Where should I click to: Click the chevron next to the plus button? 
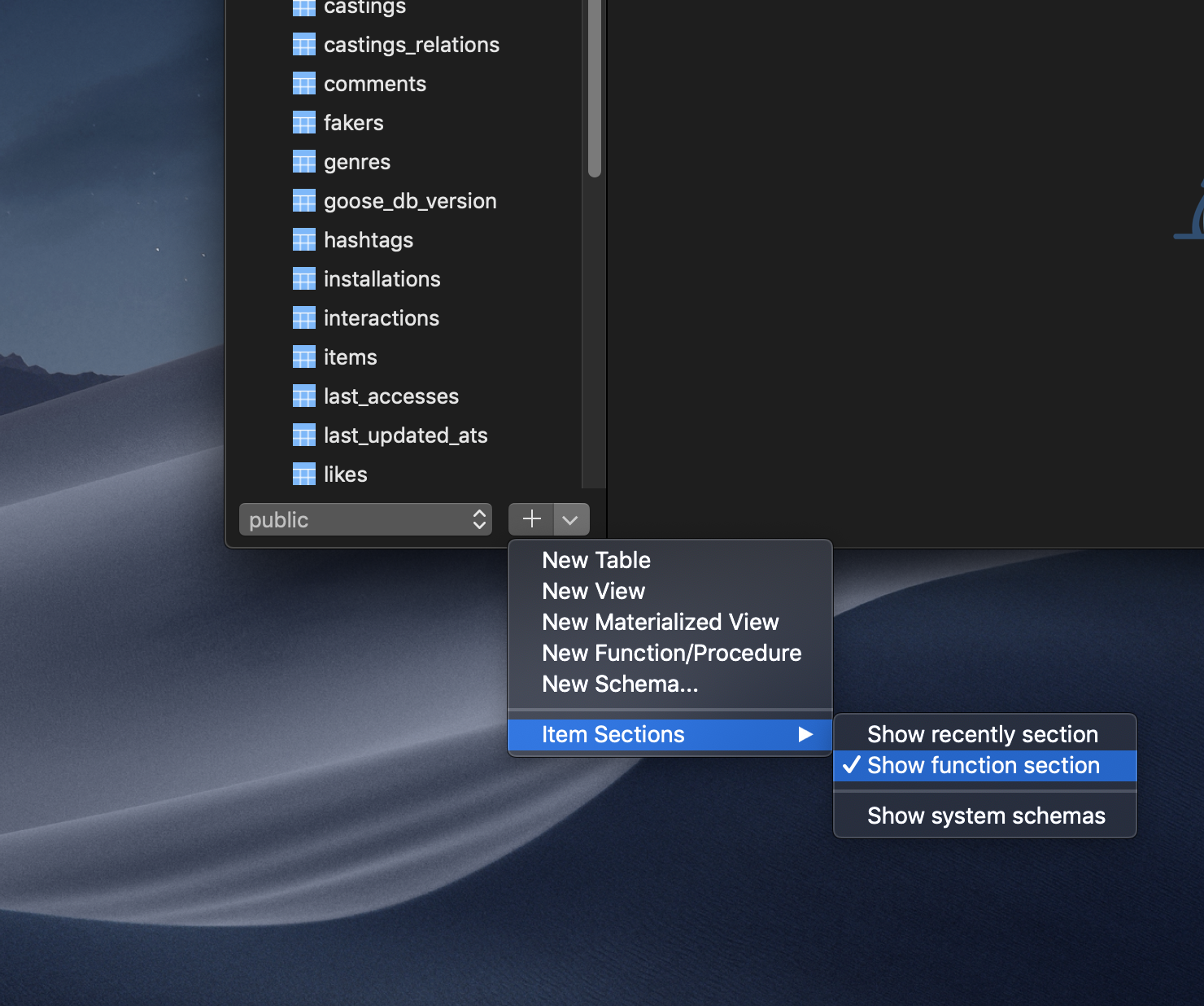570,519
